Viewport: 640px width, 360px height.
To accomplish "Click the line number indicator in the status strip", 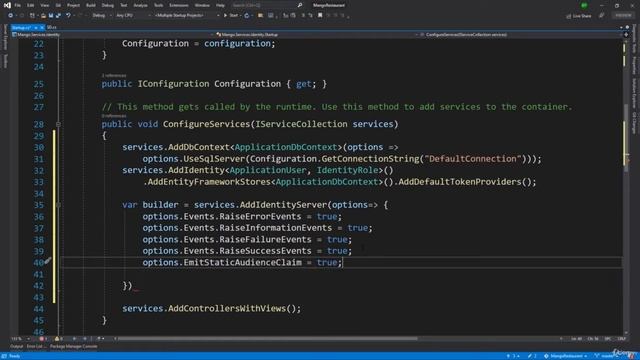I will coord(576,339).
